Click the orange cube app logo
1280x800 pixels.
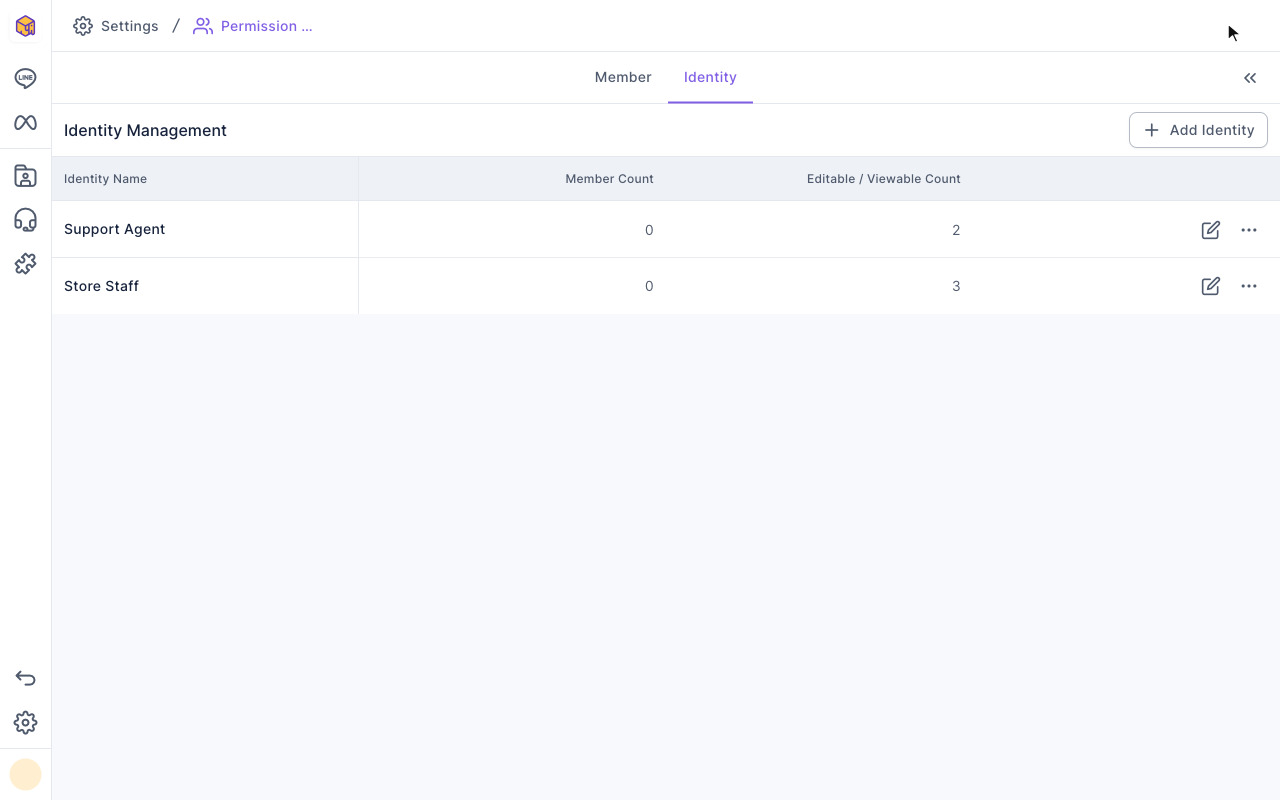[25, 26]
